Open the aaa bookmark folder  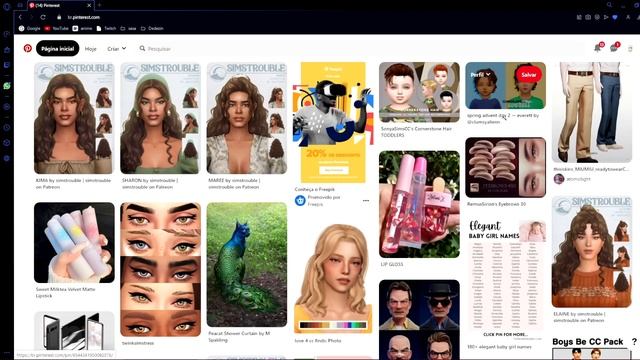pyautogui.click(x=129, y=29)
